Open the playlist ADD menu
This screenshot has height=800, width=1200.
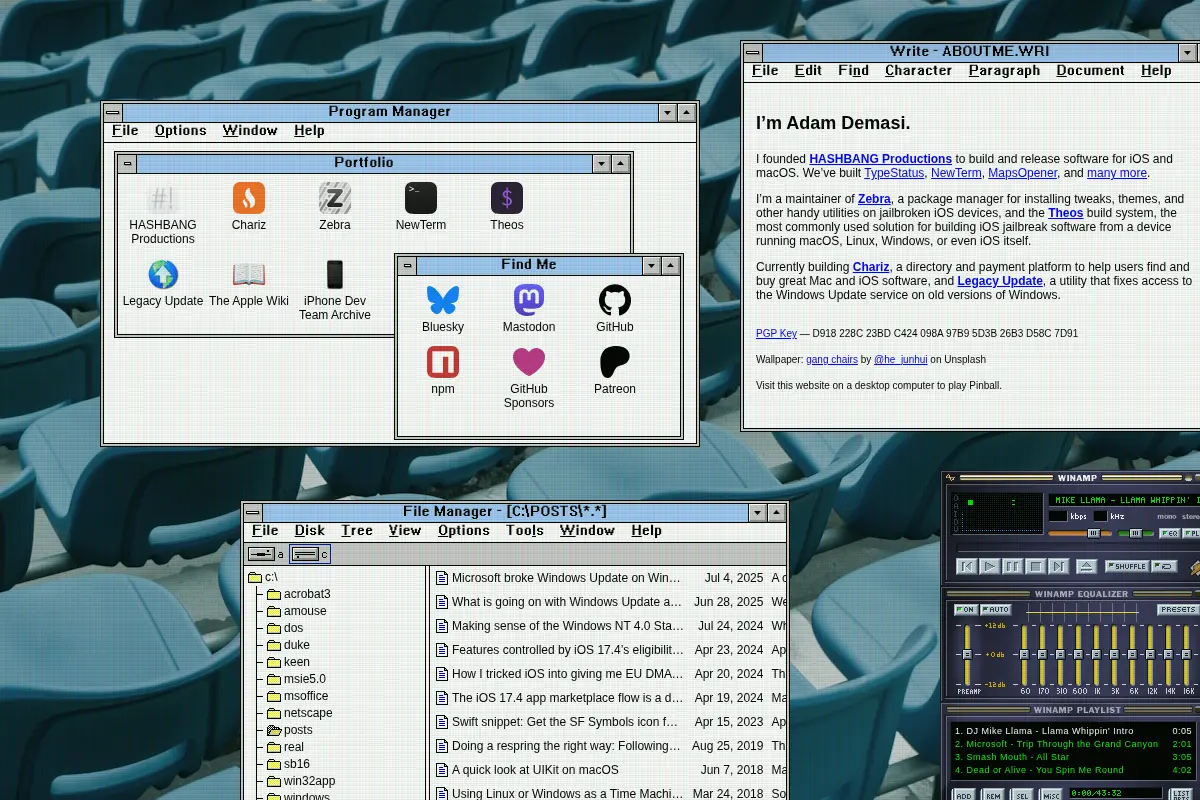[x=964, y=795]
